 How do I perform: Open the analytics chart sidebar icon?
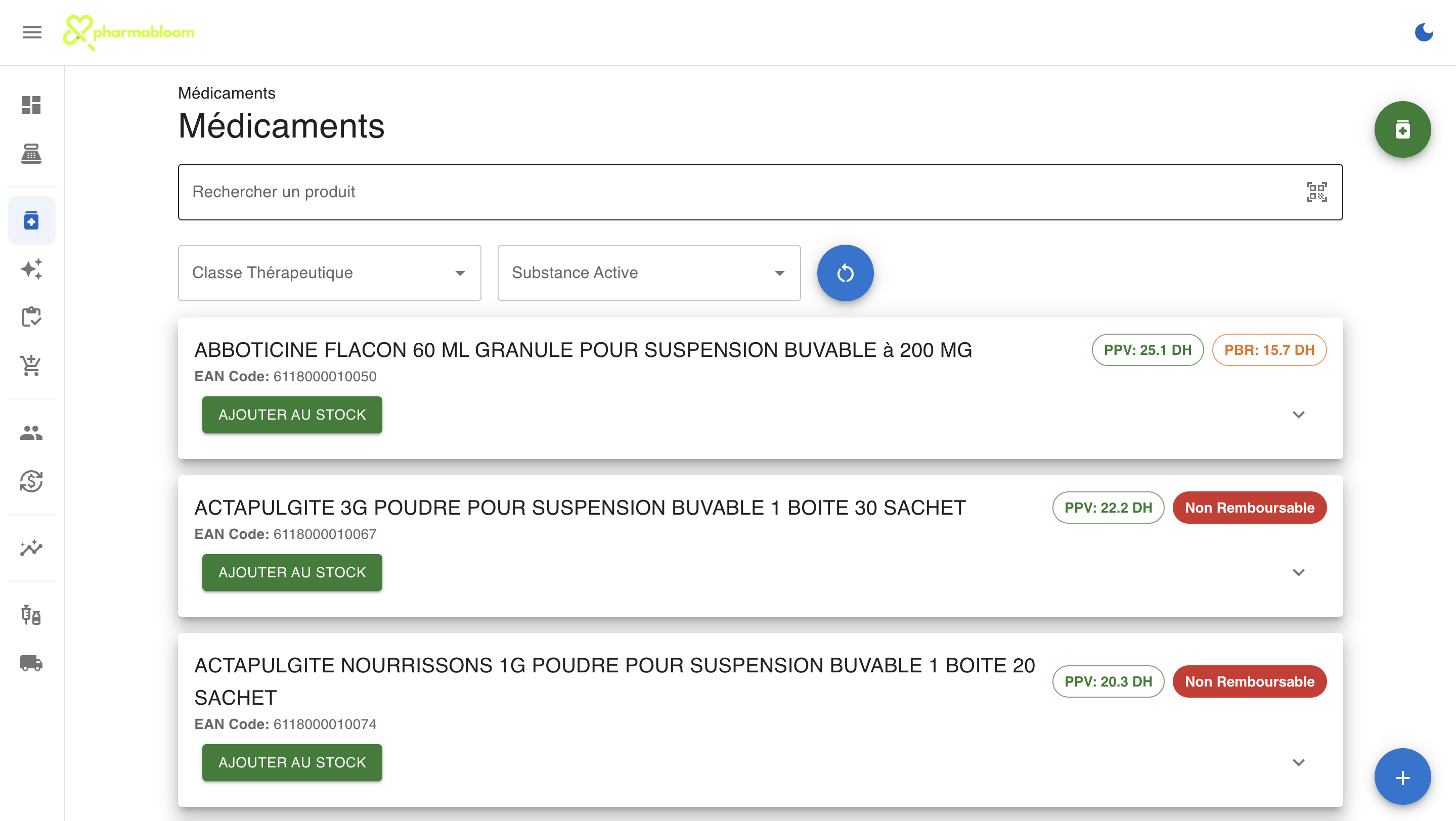coord(32,548)
